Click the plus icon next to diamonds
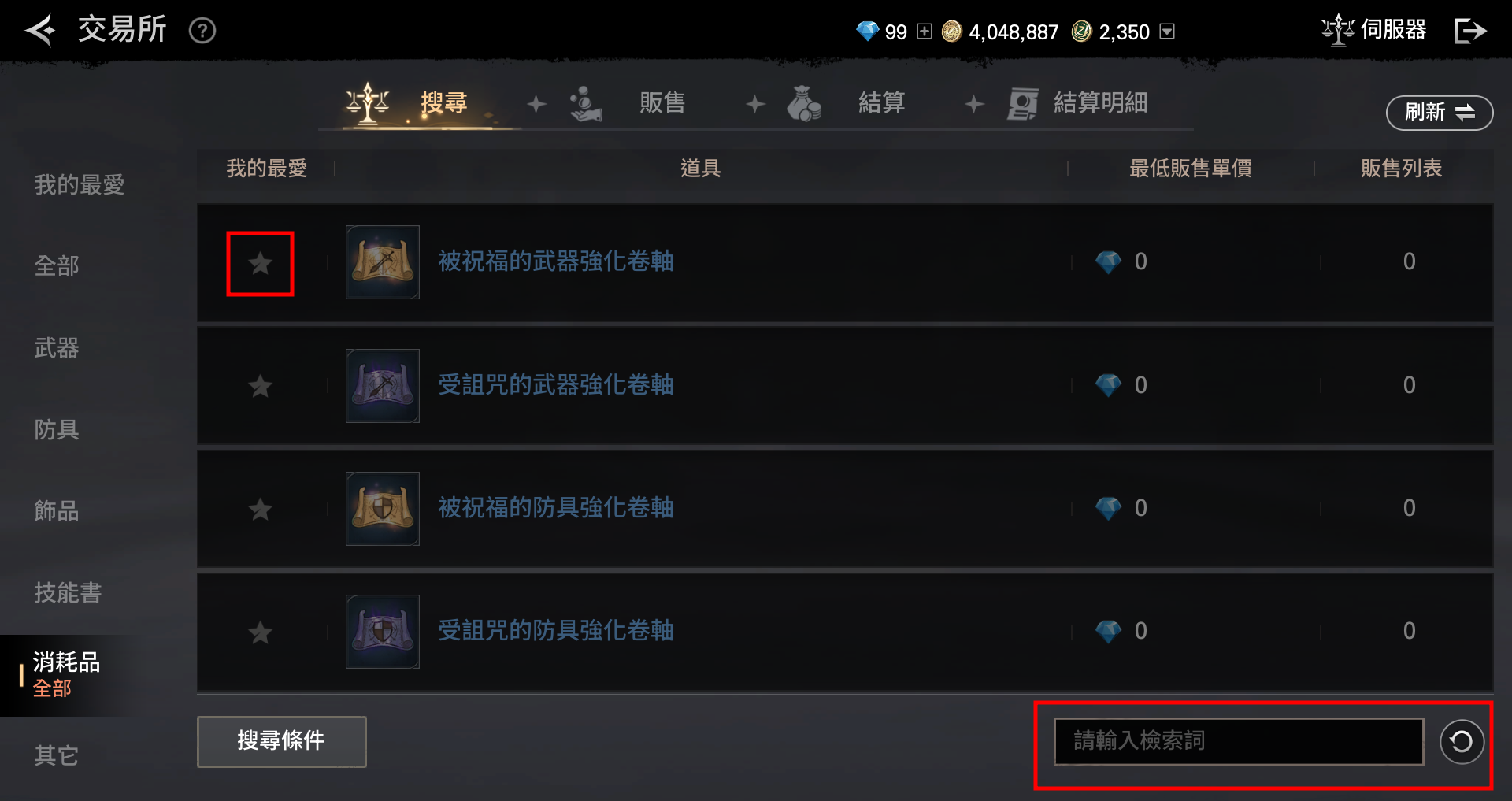 (x=925, y=32)
